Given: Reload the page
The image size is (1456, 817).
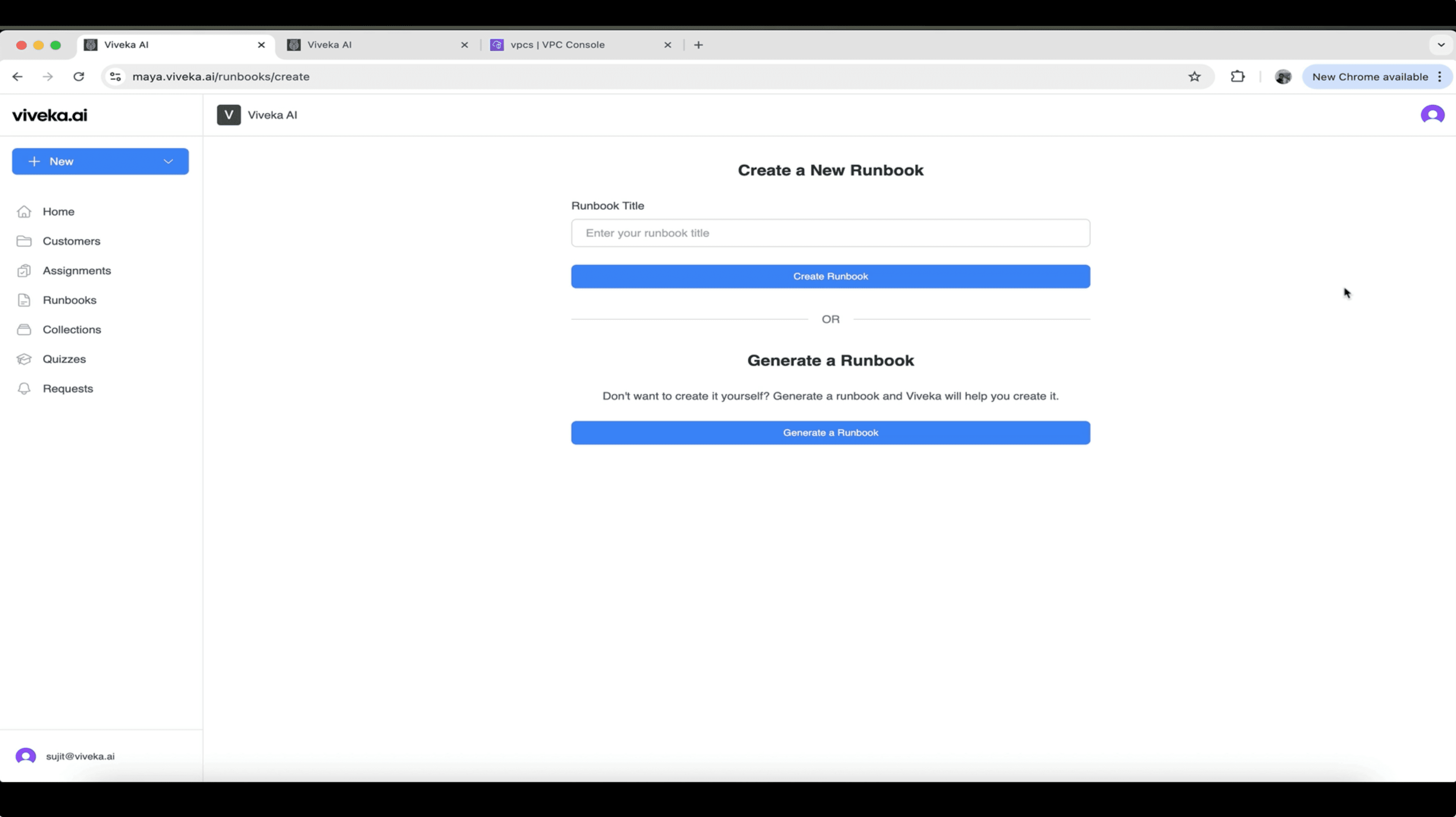Looking at the screenshot, I should [79, 77].
